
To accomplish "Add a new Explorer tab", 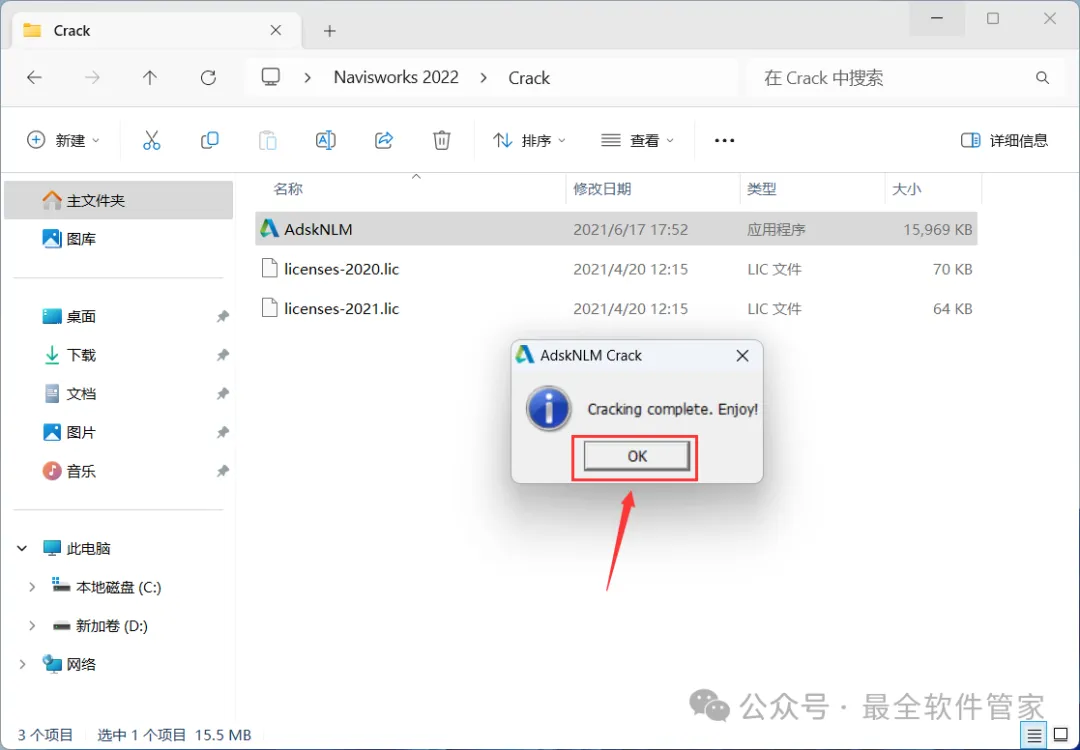I will click(x=329, y=31).
